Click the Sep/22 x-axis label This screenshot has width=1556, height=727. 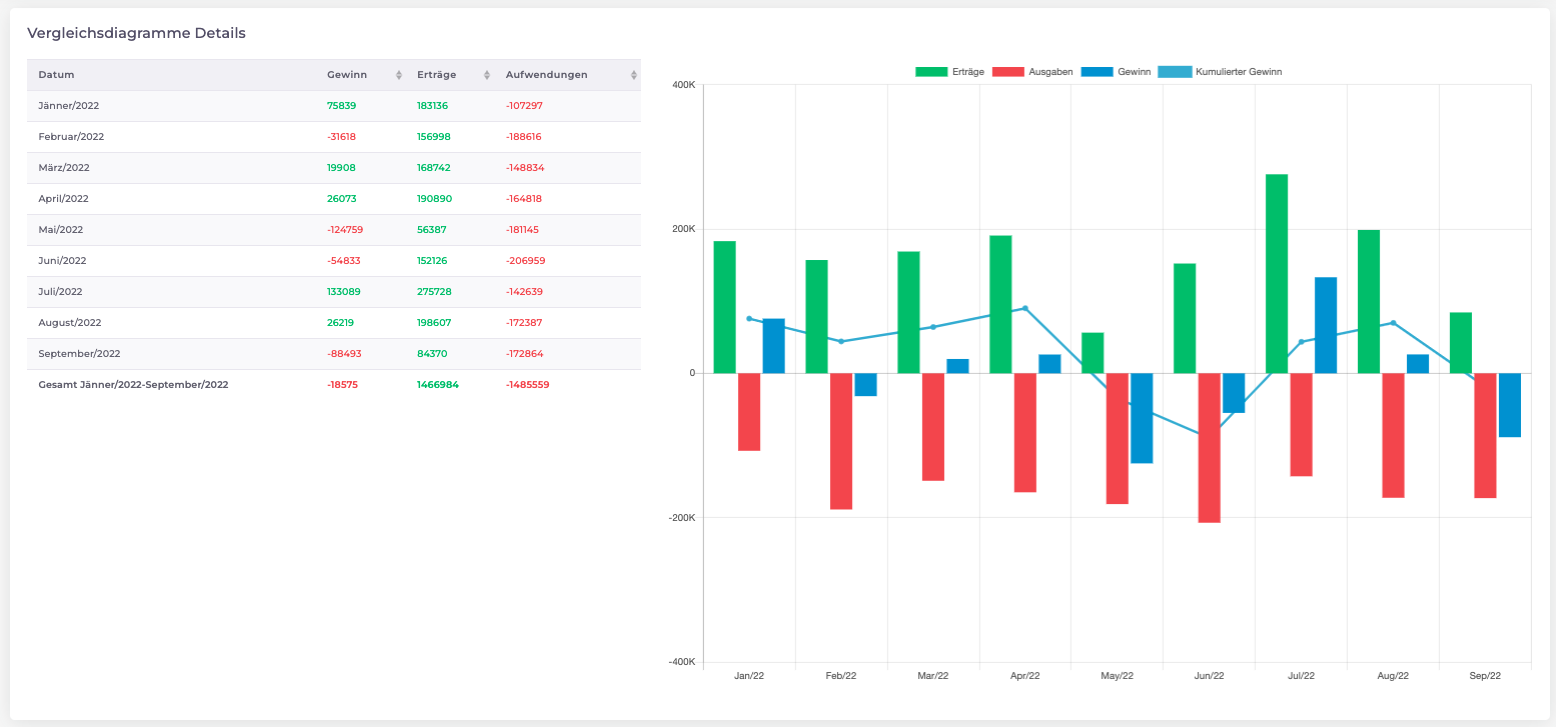coord(1485,676)
